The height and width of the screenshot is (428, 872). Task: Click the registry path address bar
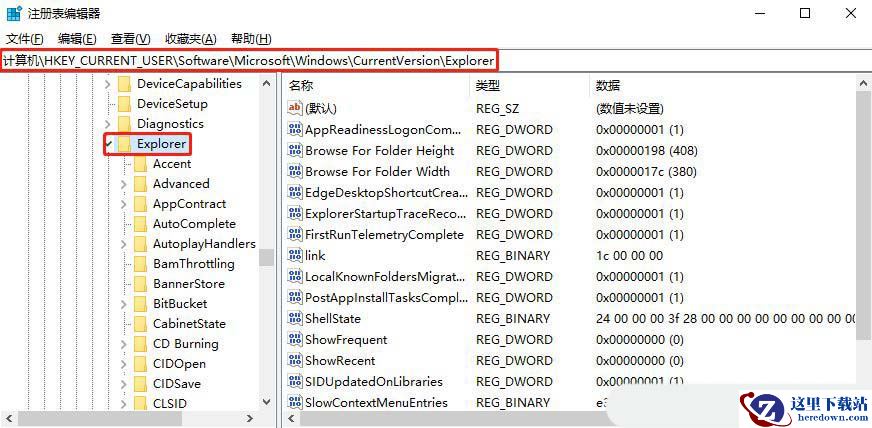point(436,61)
